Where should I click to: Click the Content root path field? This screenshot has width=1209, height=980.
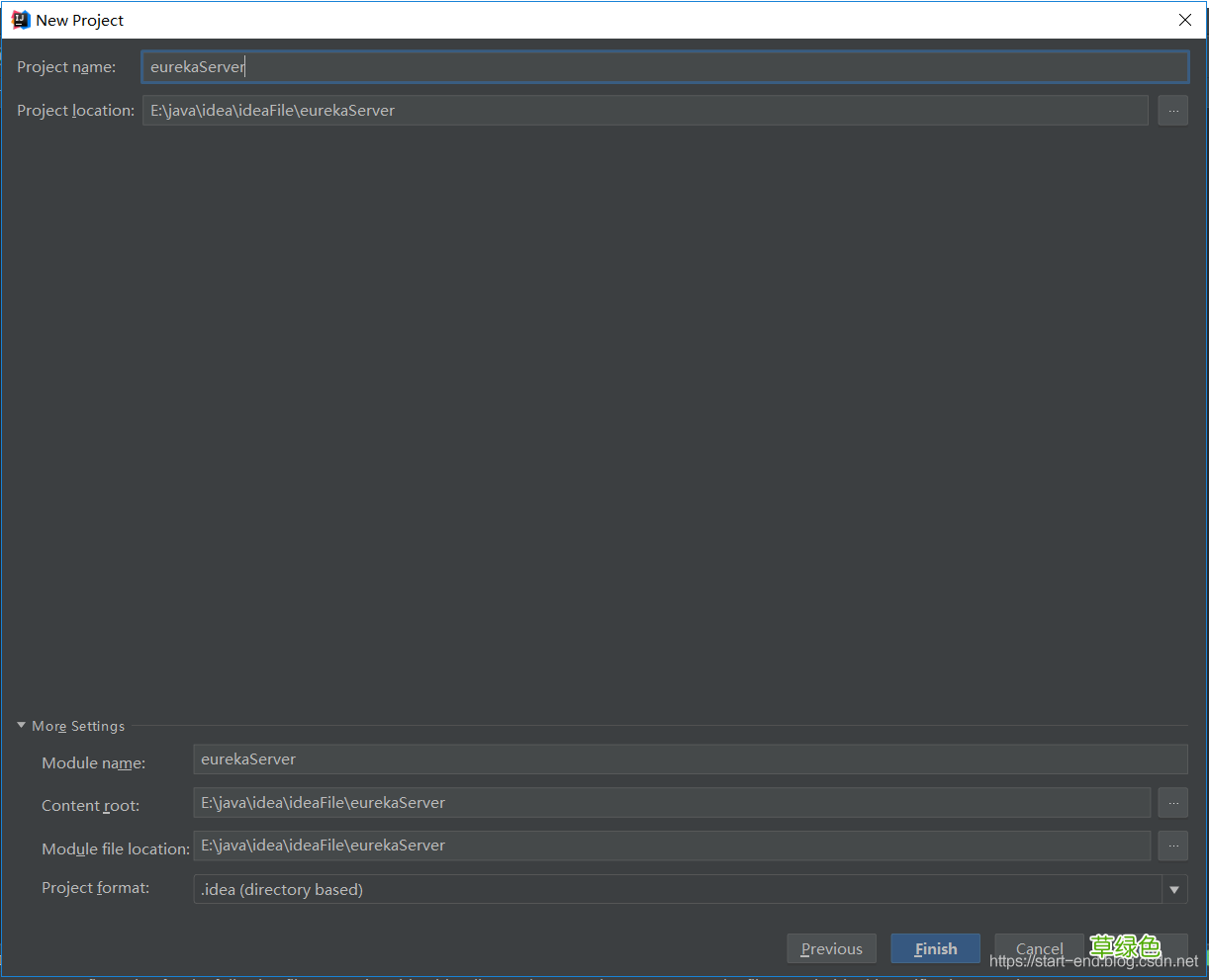tap(672, 803)
